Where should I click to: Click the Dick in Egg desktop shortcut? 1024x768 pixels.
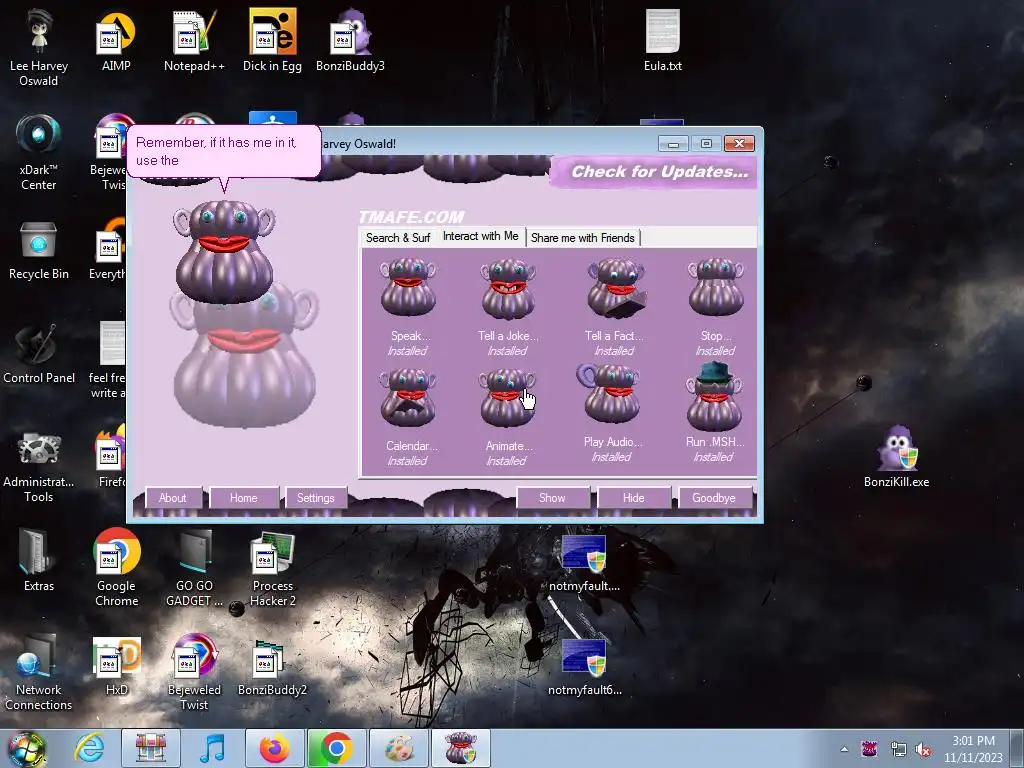pos(272,40)
